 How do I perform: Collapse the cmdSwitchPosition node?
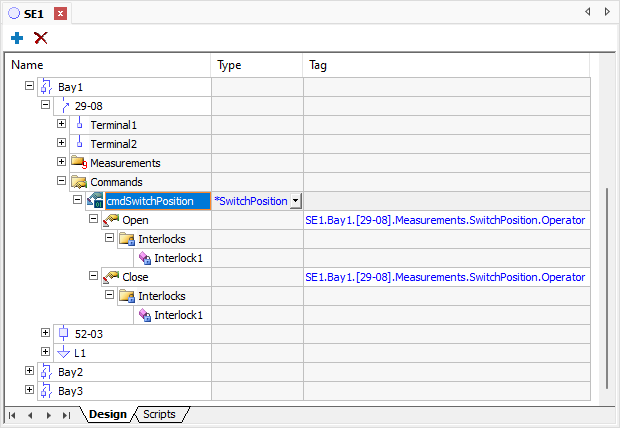click(x=78, y=199)
